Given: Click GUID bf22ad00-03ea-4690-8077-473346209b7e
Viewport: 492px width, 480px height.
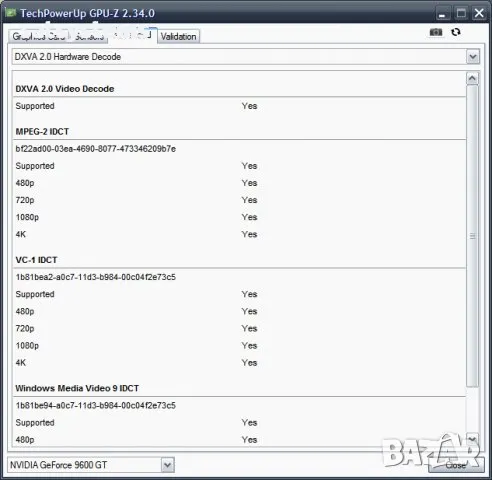Looking at the screenshot, I should click(x=96, y=149).
